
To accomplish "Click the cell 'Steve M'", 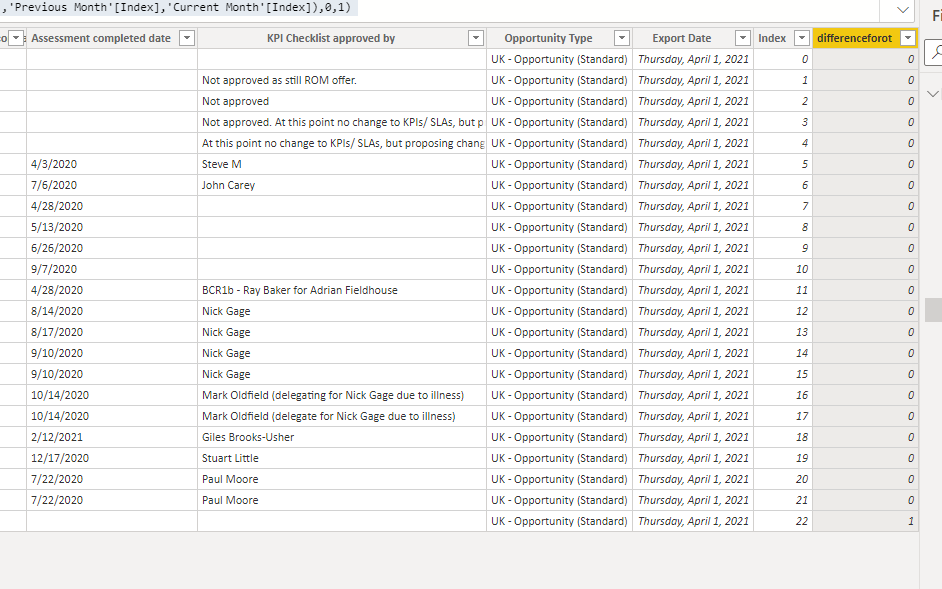I will coord(342,165).
